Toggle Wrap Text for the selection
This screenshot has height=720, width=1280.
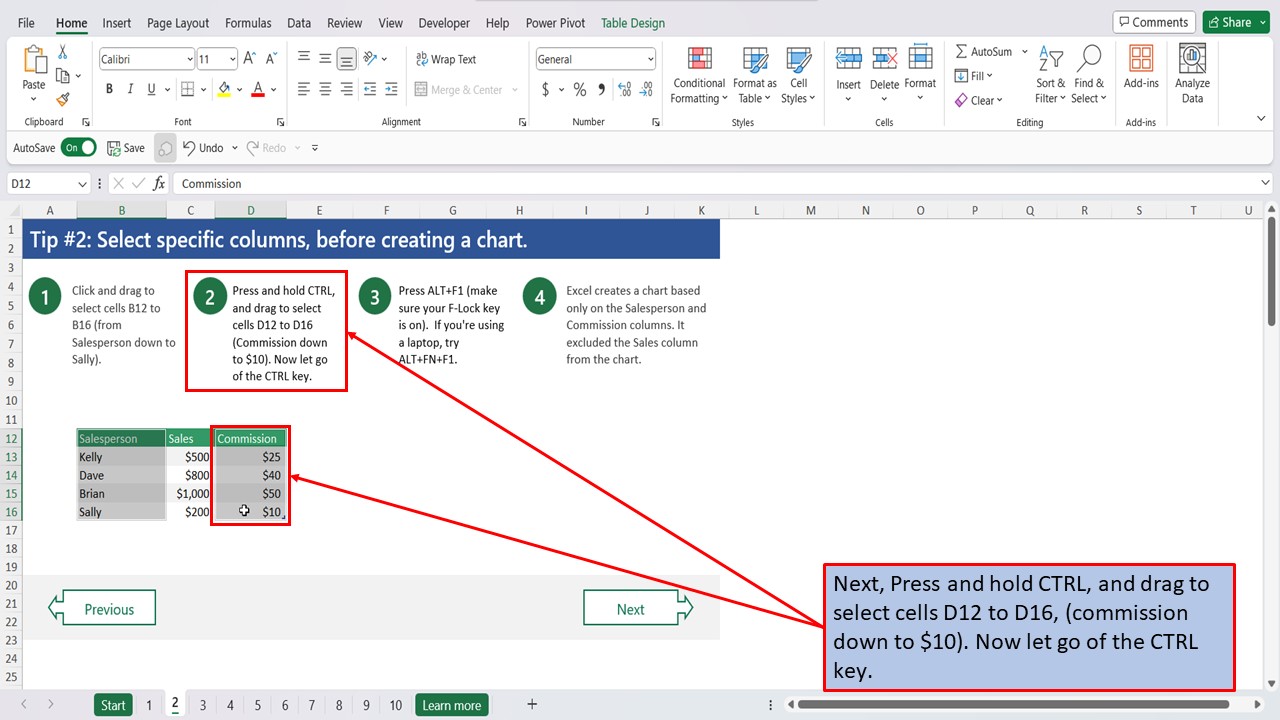(x=446, y=59)
